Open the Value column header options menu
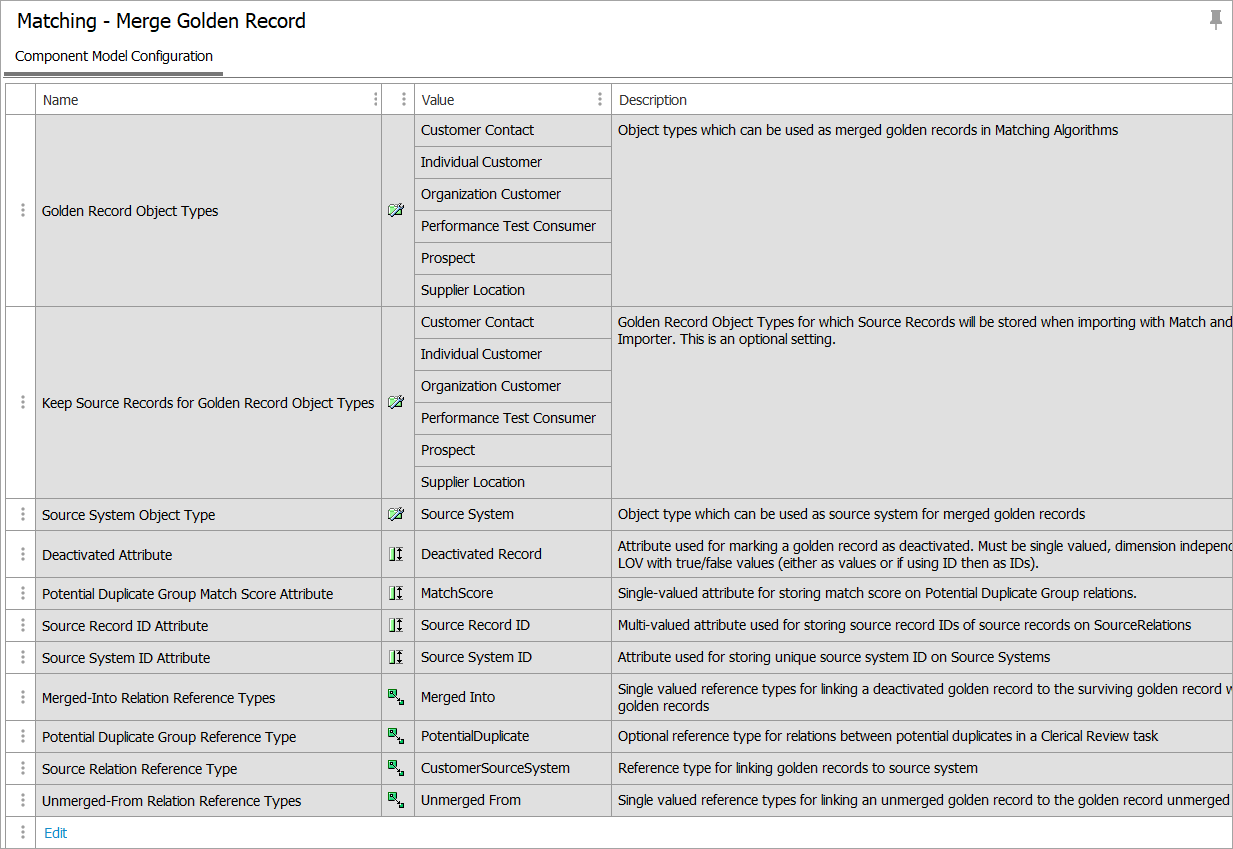 click(600, 100)
